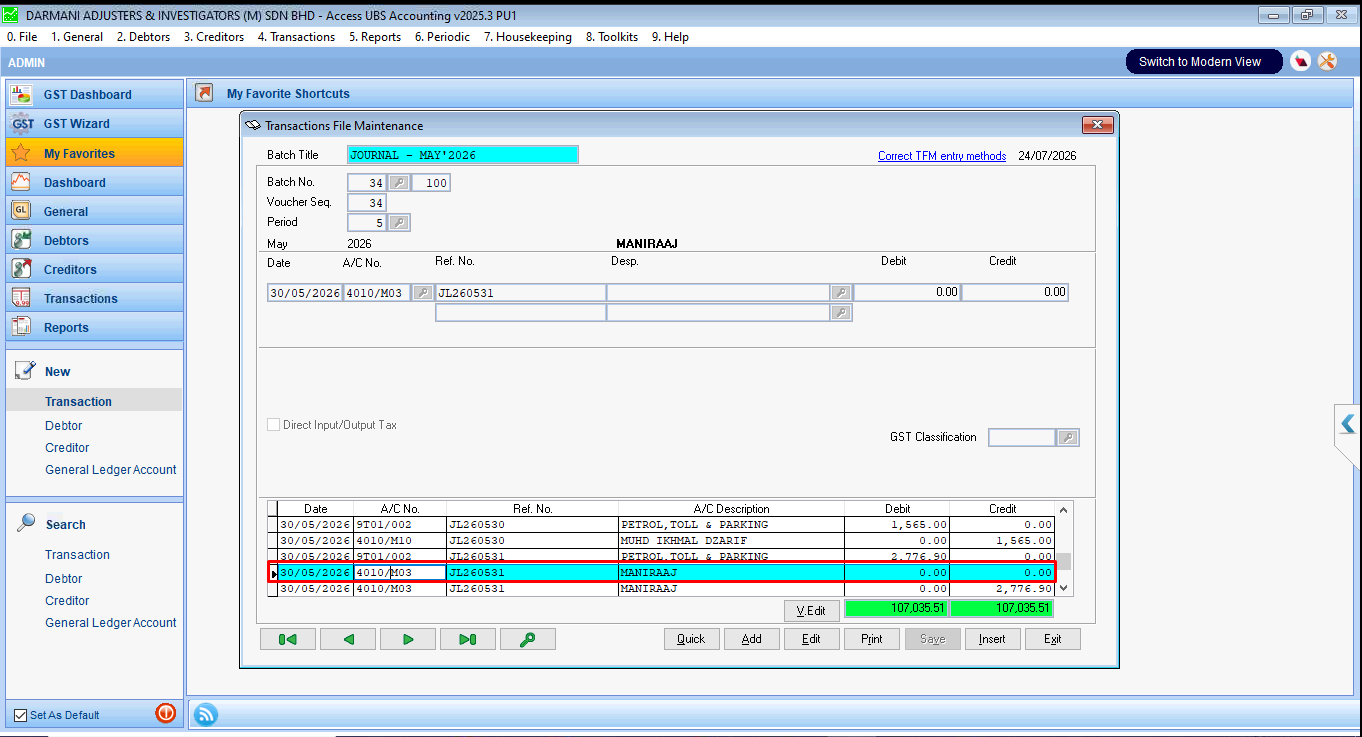The height and width of the screenshot is (737, 1362).
Task: Click the Insert button
Action: [x=992, y=639]
